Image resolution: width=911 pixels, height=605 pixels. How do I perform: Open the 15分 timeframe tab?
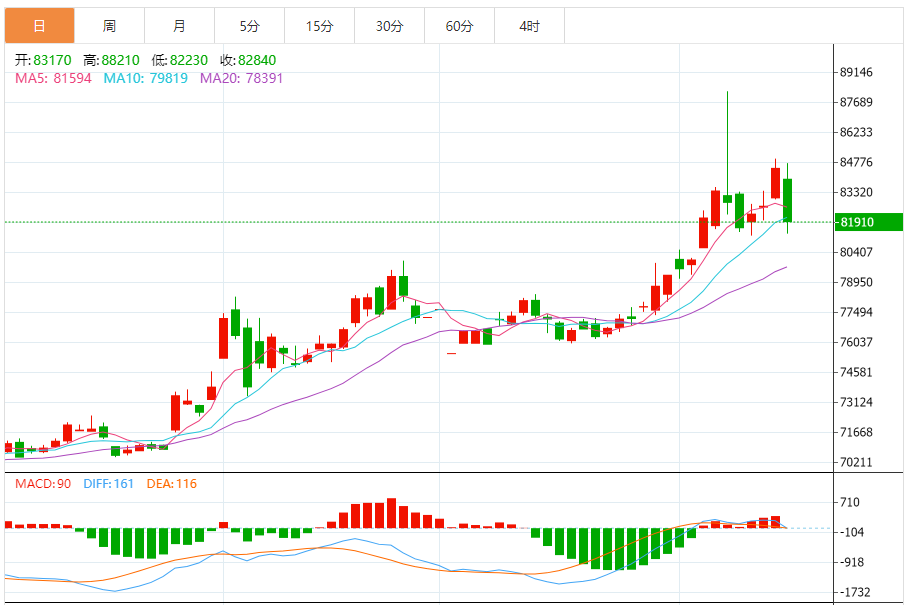[320, 26]
